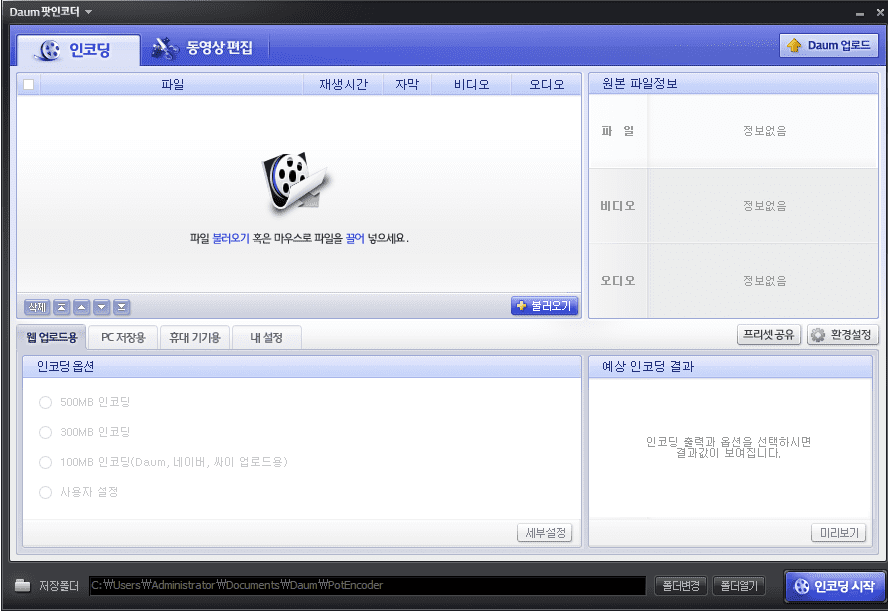Click the 세부설정 button

[x=545, y=533]
